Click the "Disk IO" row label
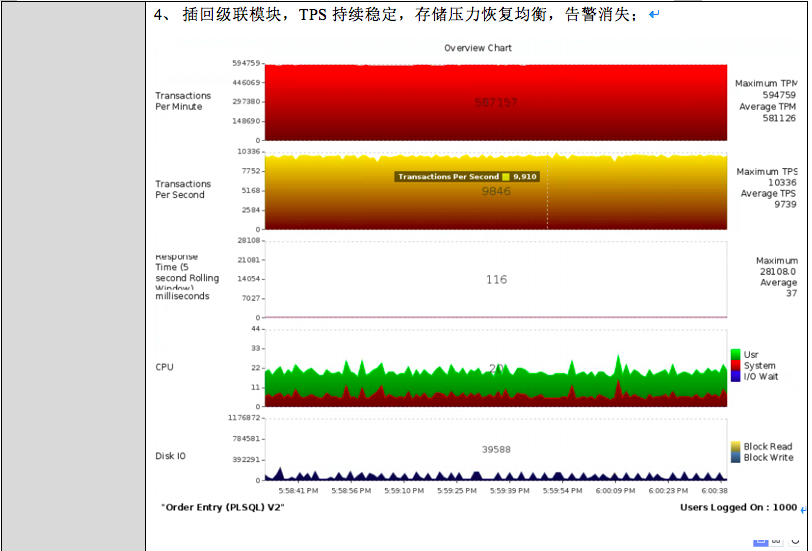The height and width of the screenshot is (551, 812). pyautogui.click(x=170, y=456)
